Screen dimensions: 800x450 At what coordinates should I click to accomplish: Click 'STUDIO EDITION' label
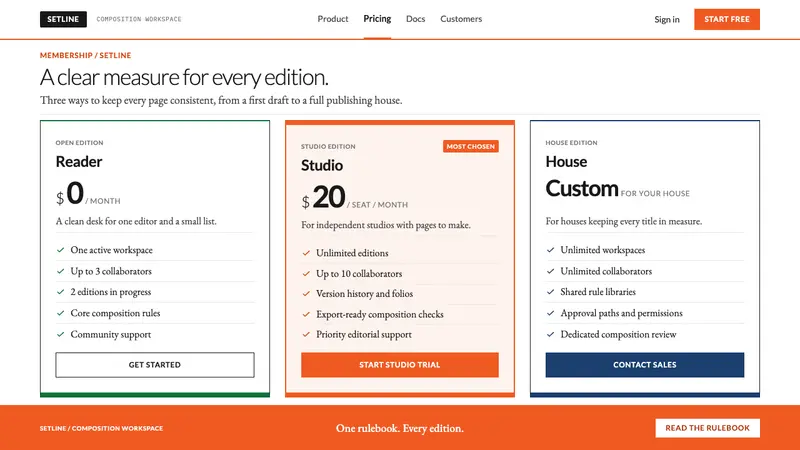(328, 146)
